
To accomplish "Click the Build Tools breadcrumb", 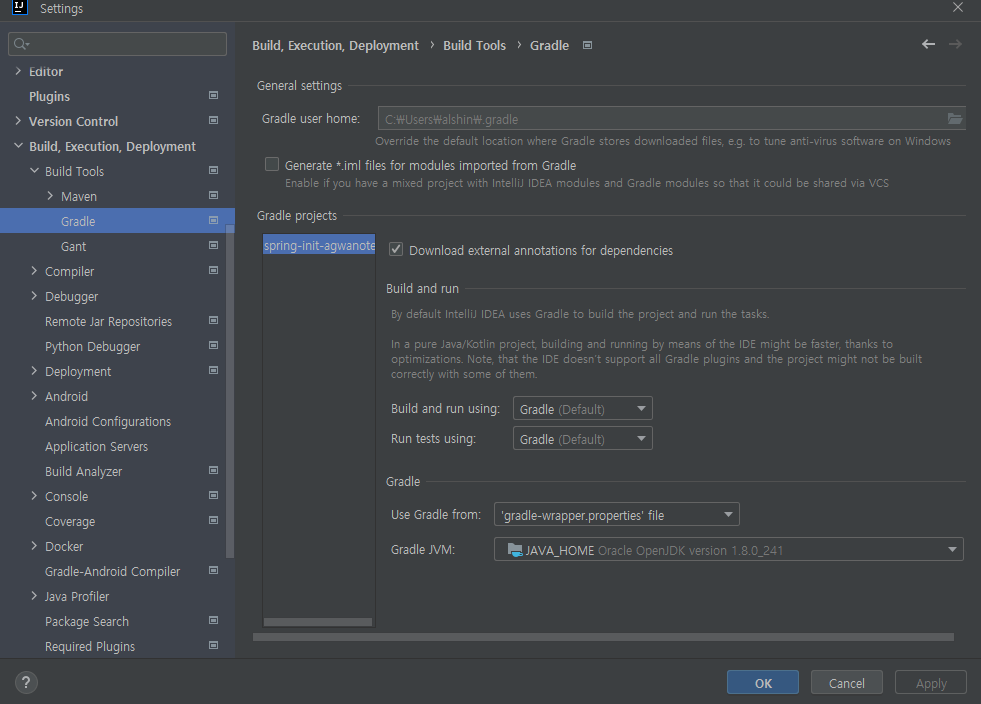I will [x=474, y=46].
